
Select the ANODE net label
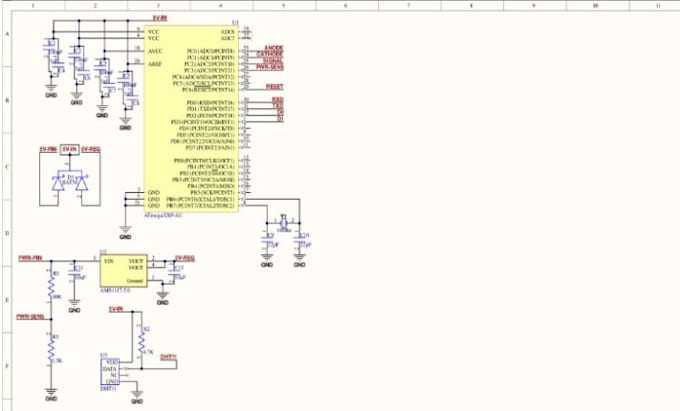pos(274,48)
